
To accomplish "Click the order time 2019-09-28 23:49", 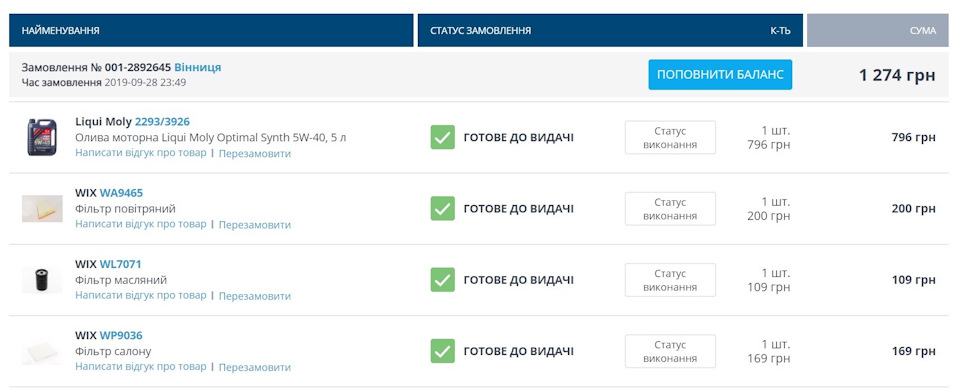I will 145,82.
